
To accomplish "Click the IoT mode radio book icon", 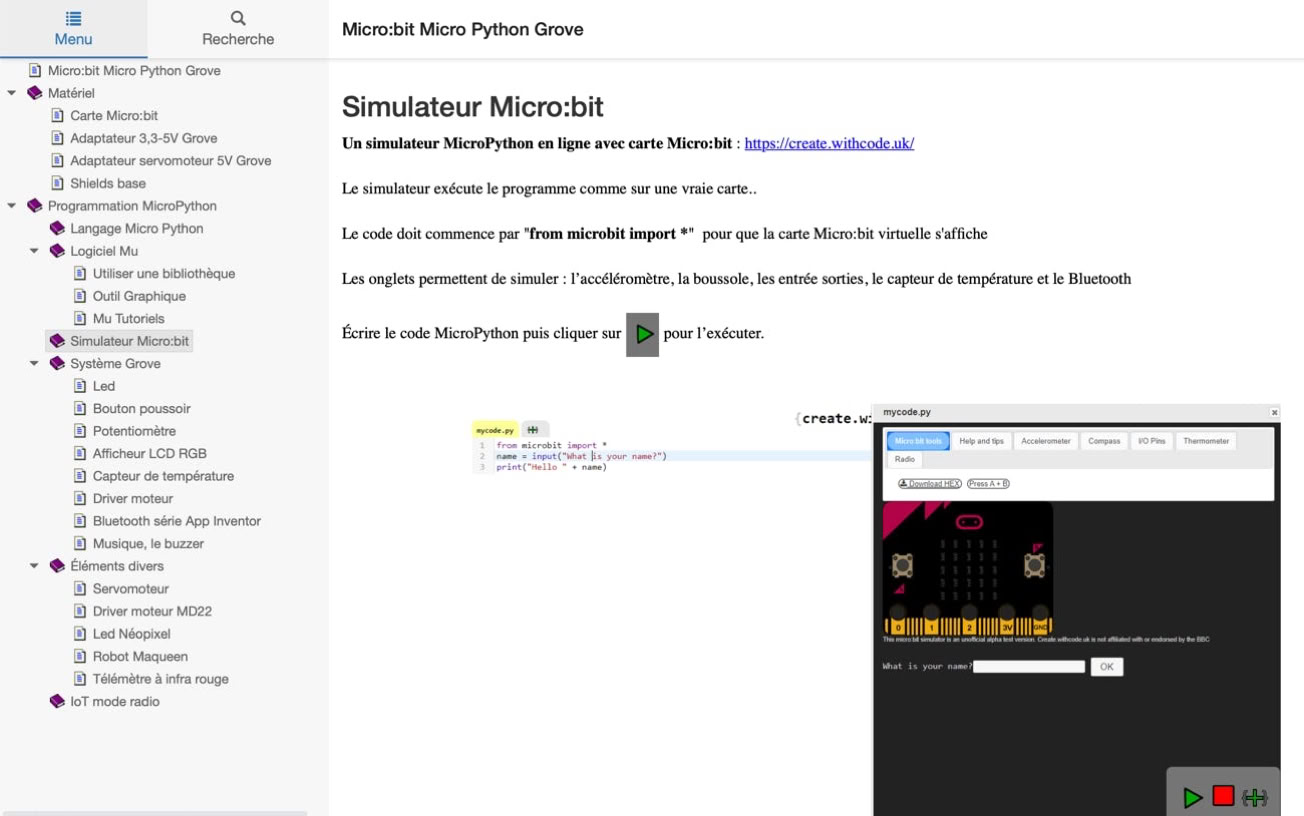I will 57,702.
